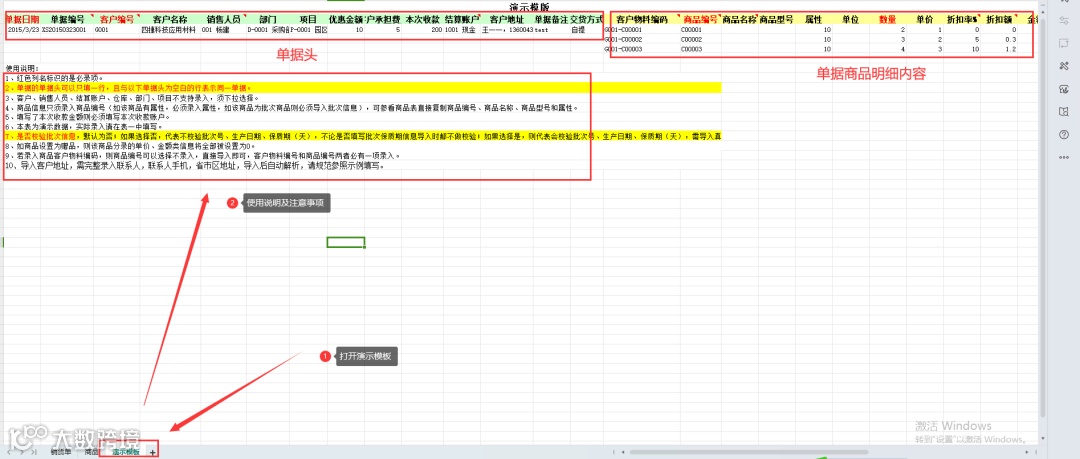Select the 演示模版 title cell
The height and width of the screenshot is (459, 1080).
click(x=529, y=8)
